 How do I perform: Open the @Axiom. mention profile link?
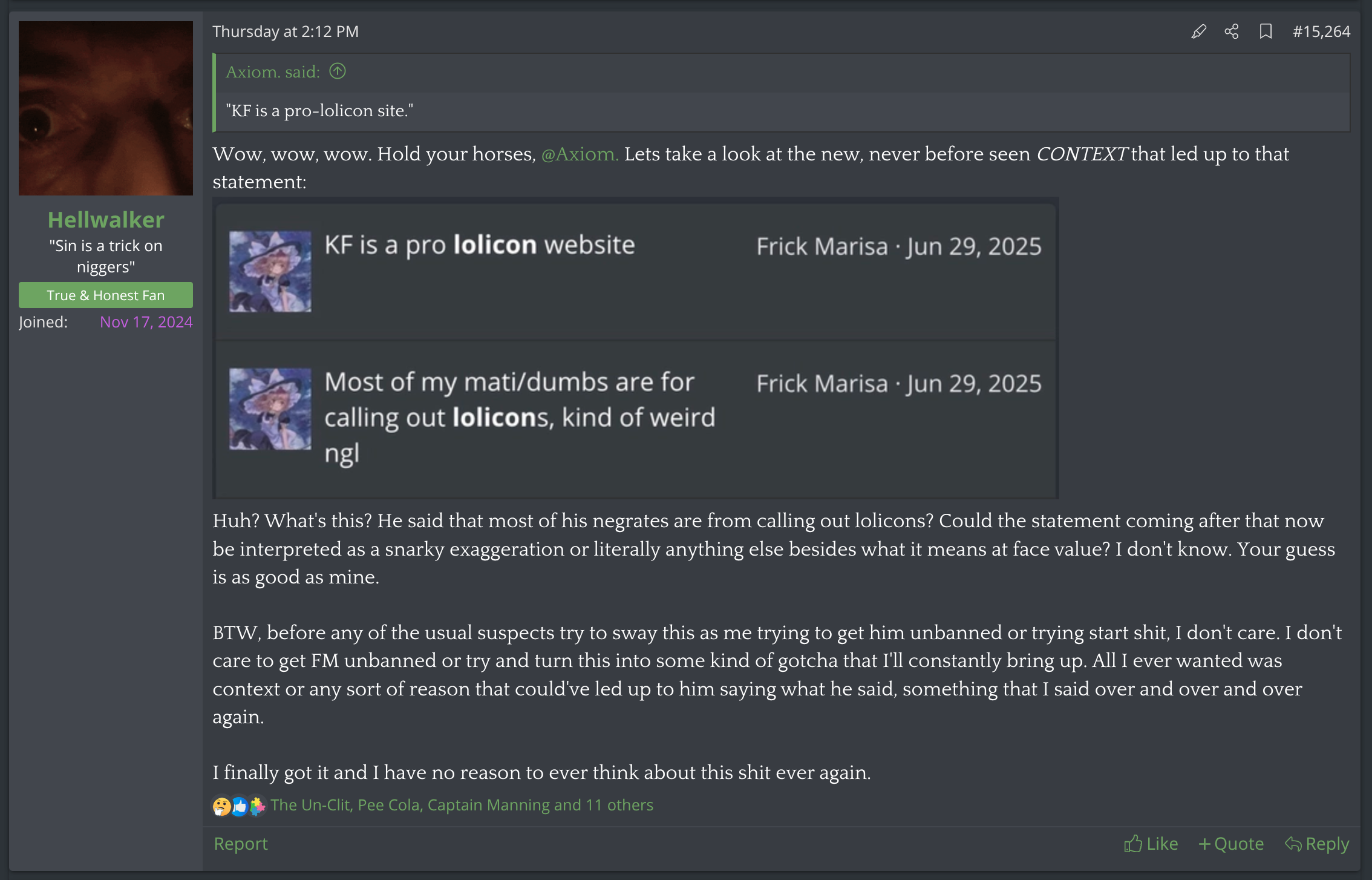click(x=580, y=154)
